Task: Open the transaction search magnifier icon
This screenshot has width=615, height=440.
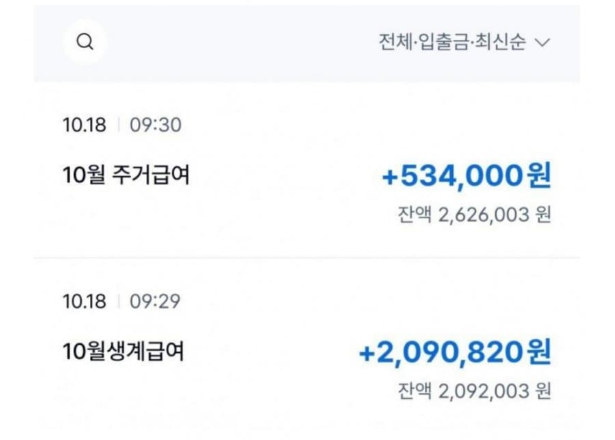Action: pyautogui.click(x=85, y=42)
